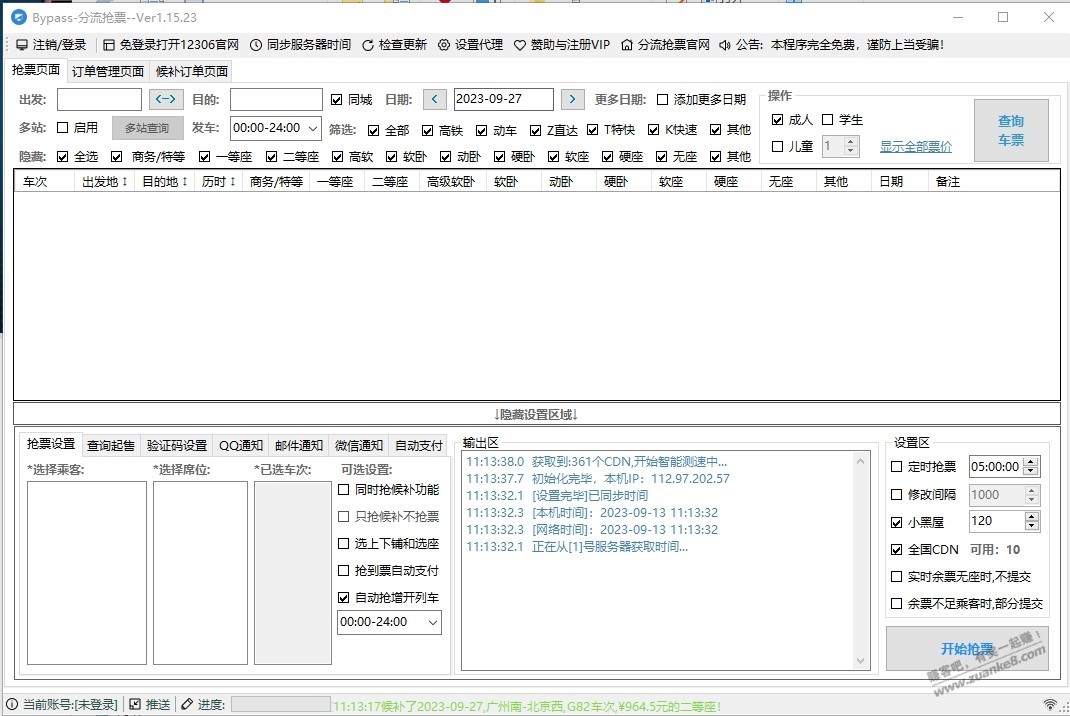The height and width of the screenshot is (716, 1070).
Task: Click the 进度 progress bar
Action: pyautogui.click(x=280, y=704)
